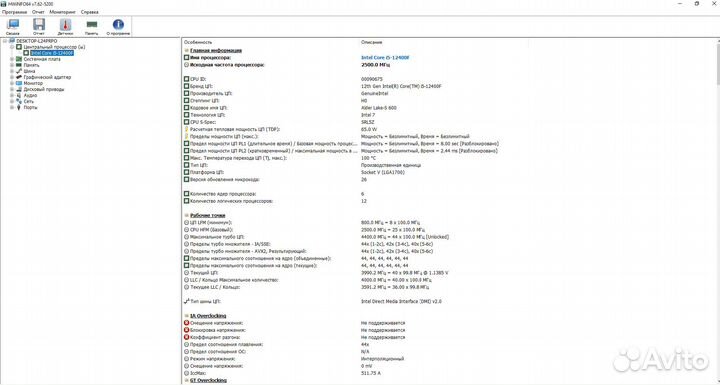Open the Программа menu
Screen dimensions: 720x385
[14, 12]
